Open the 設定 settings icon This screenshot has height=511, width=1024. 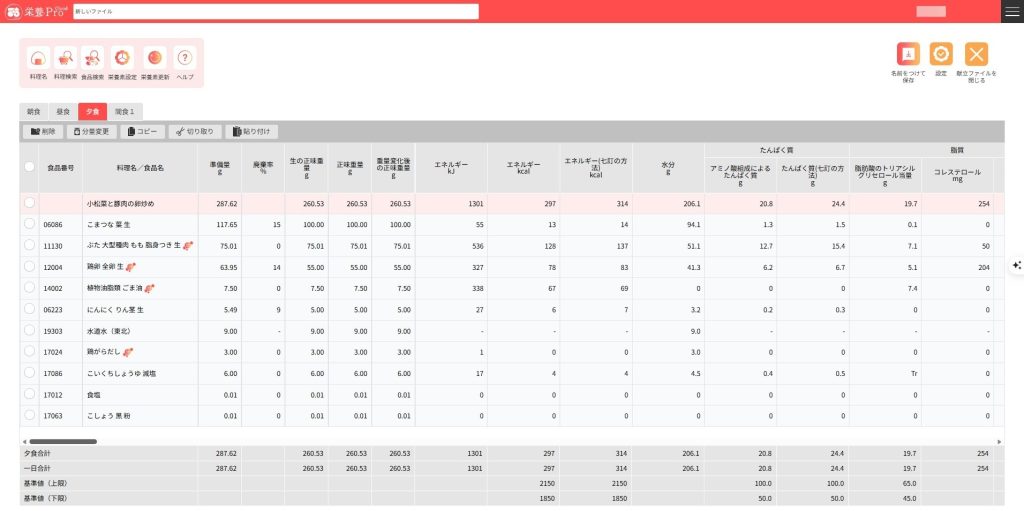tap(941, 60)
